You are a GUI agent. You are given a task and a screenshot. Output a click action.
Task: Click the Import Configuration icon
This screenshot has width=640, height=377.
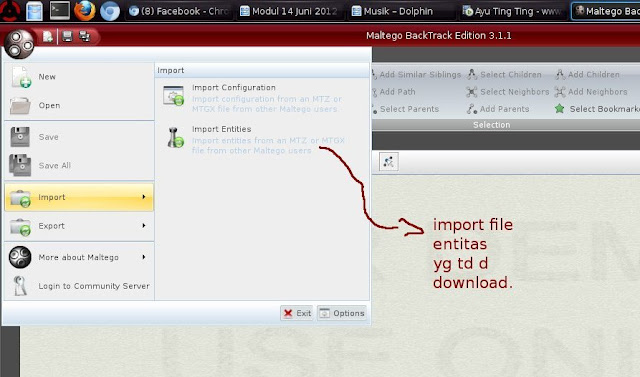coord(173,95)
